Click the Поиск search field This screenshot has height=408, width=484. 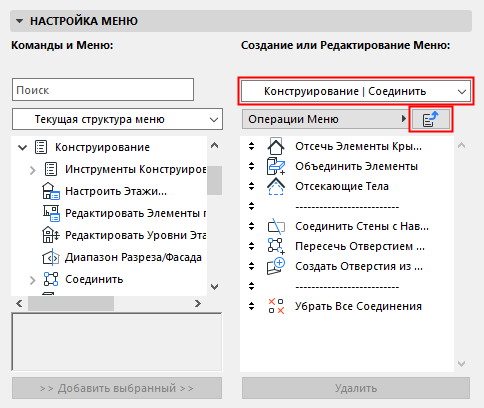103,90
